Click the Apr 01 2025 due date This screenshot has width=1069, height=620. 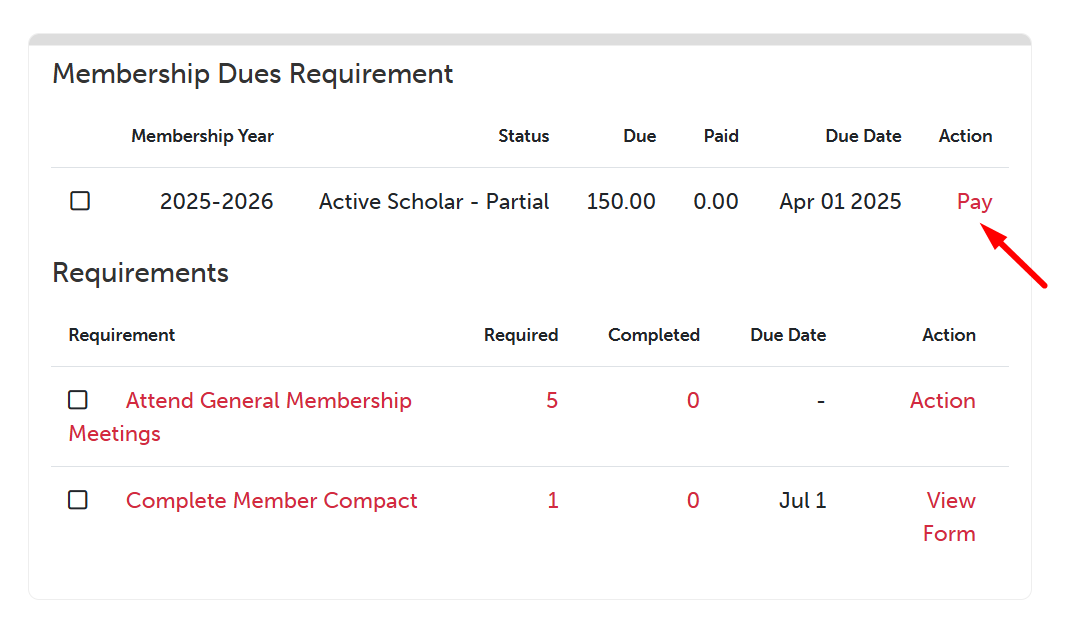click(x=840, y=202)
